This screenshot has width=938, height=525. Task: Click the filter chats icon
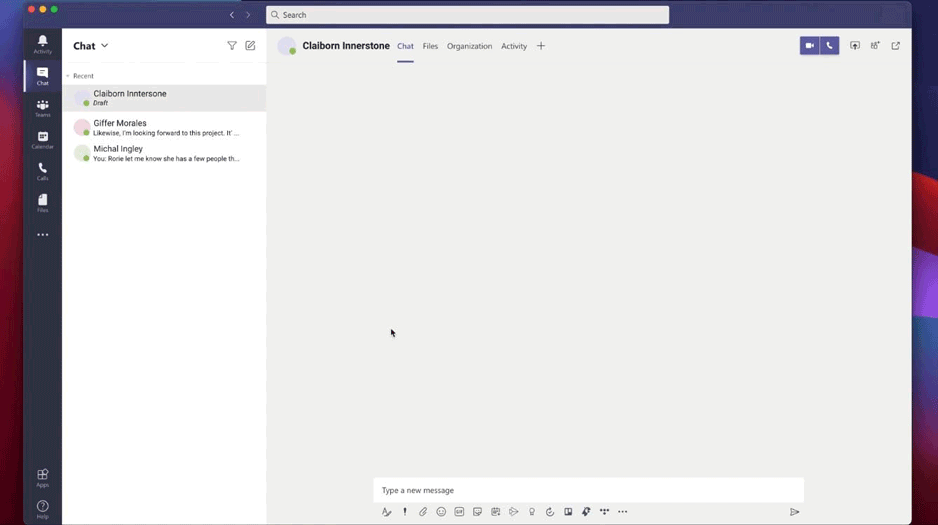(232, 45)
